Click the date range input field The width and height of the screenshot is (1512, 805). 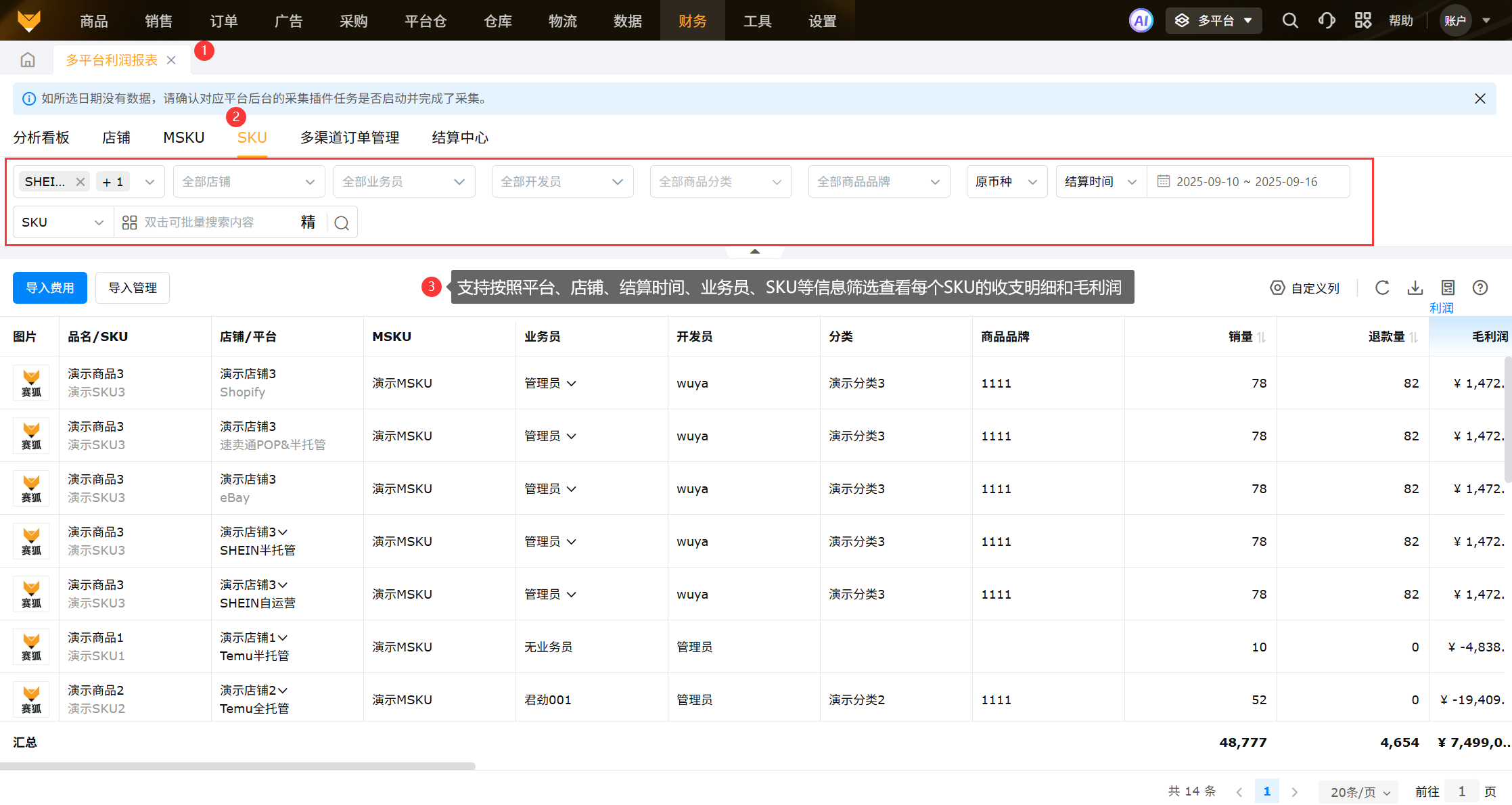coord(1247,182)
